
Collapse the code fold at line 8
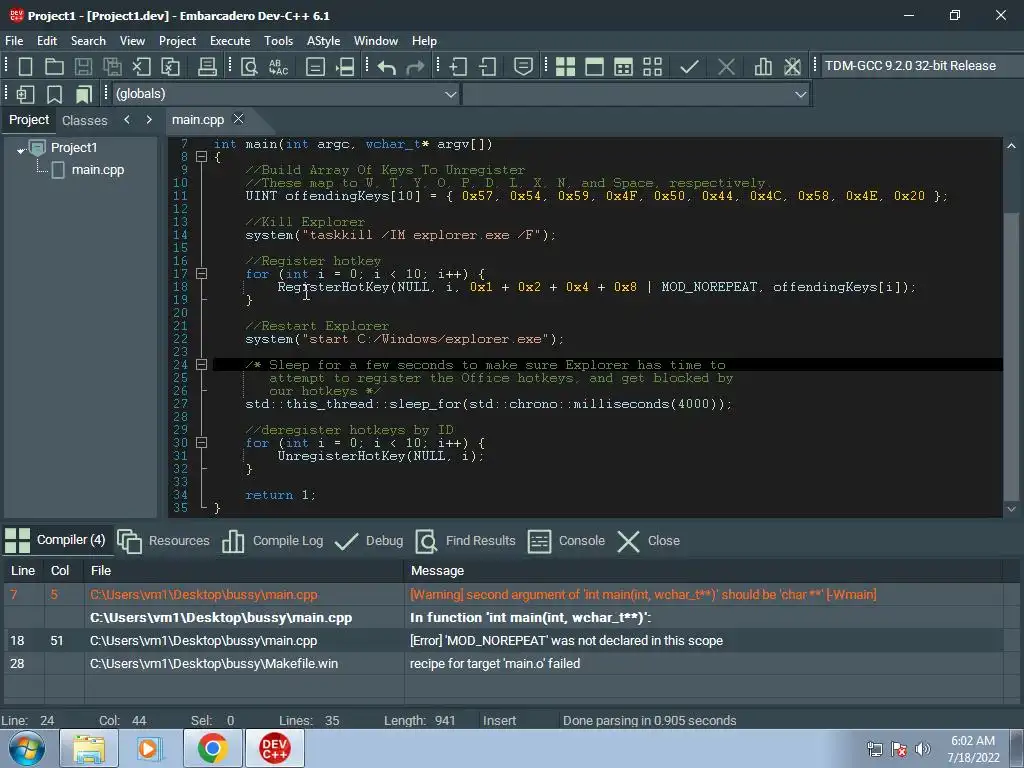[x=202, y=157]
